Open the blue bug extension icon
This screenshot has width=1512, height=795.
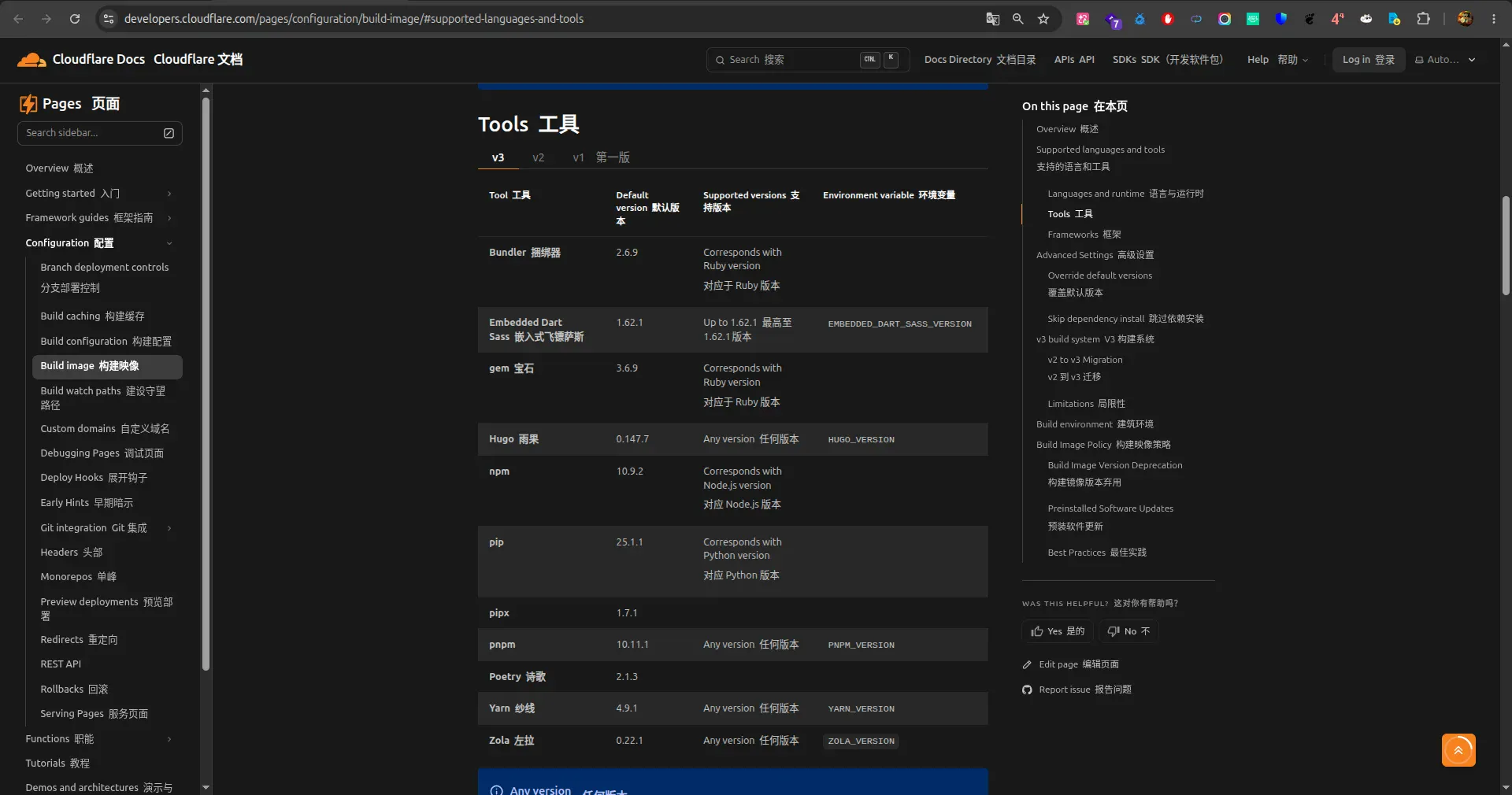(x=1140, y=19)
